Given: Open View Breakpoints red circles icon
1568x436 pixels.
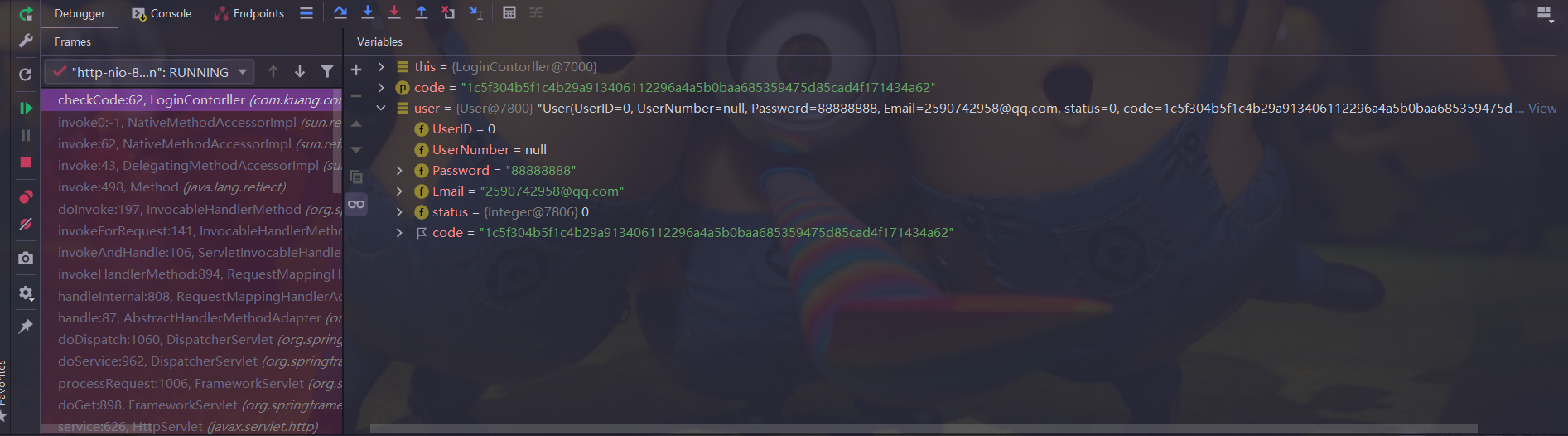Looking at the screenshot, I should pos(26,197).
